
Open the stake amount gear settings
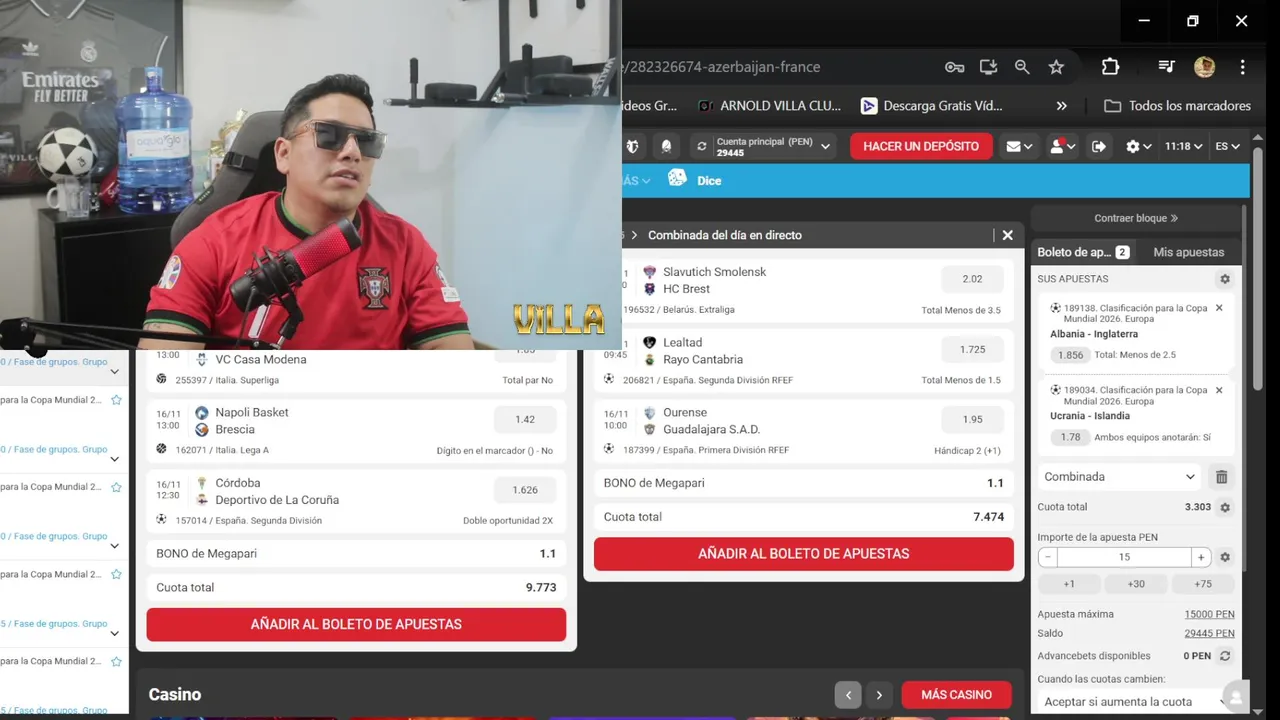[x=1225, y=557]
